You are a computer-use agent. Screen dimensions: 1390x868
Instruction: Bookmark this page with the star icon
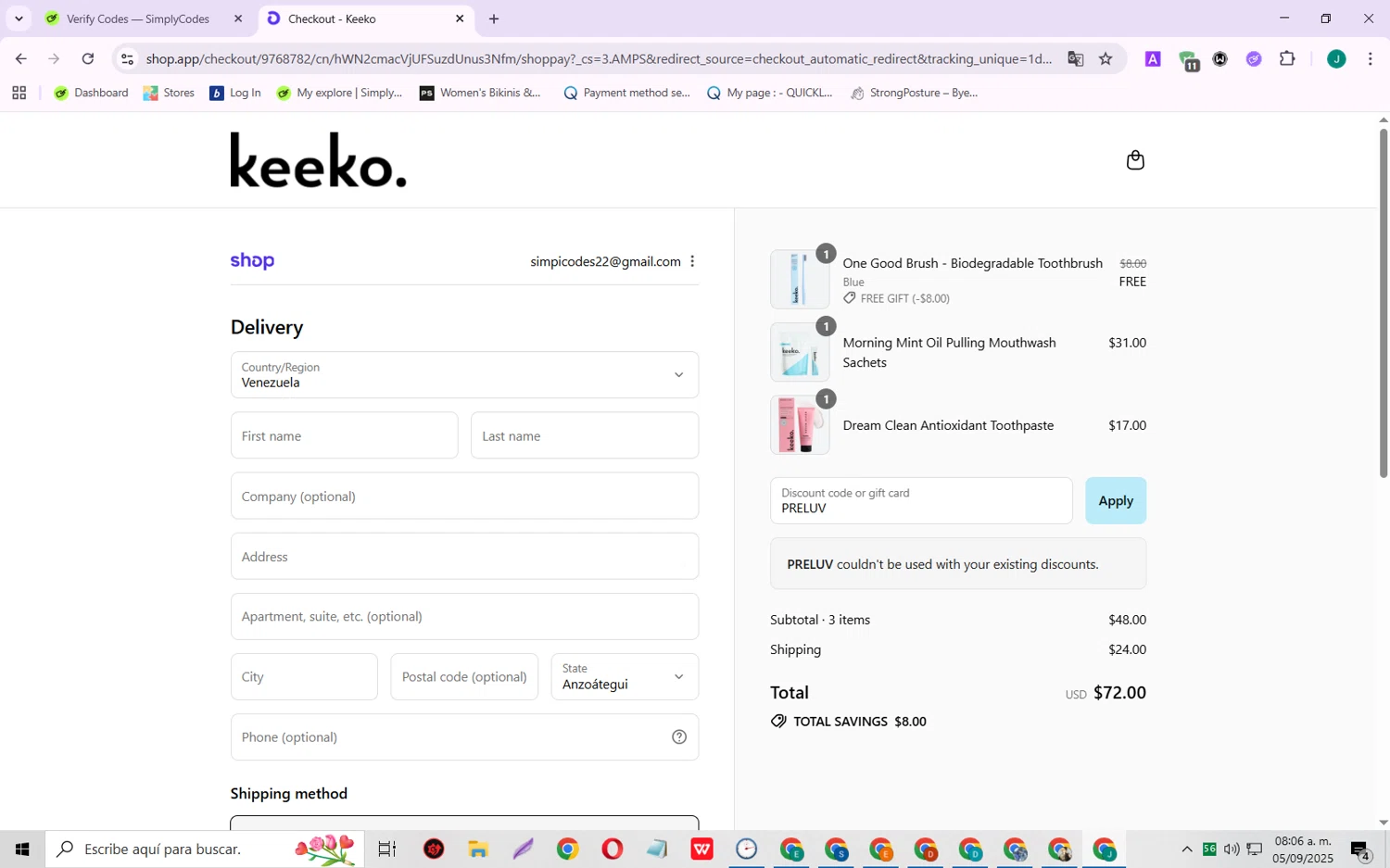[1106, 58]
